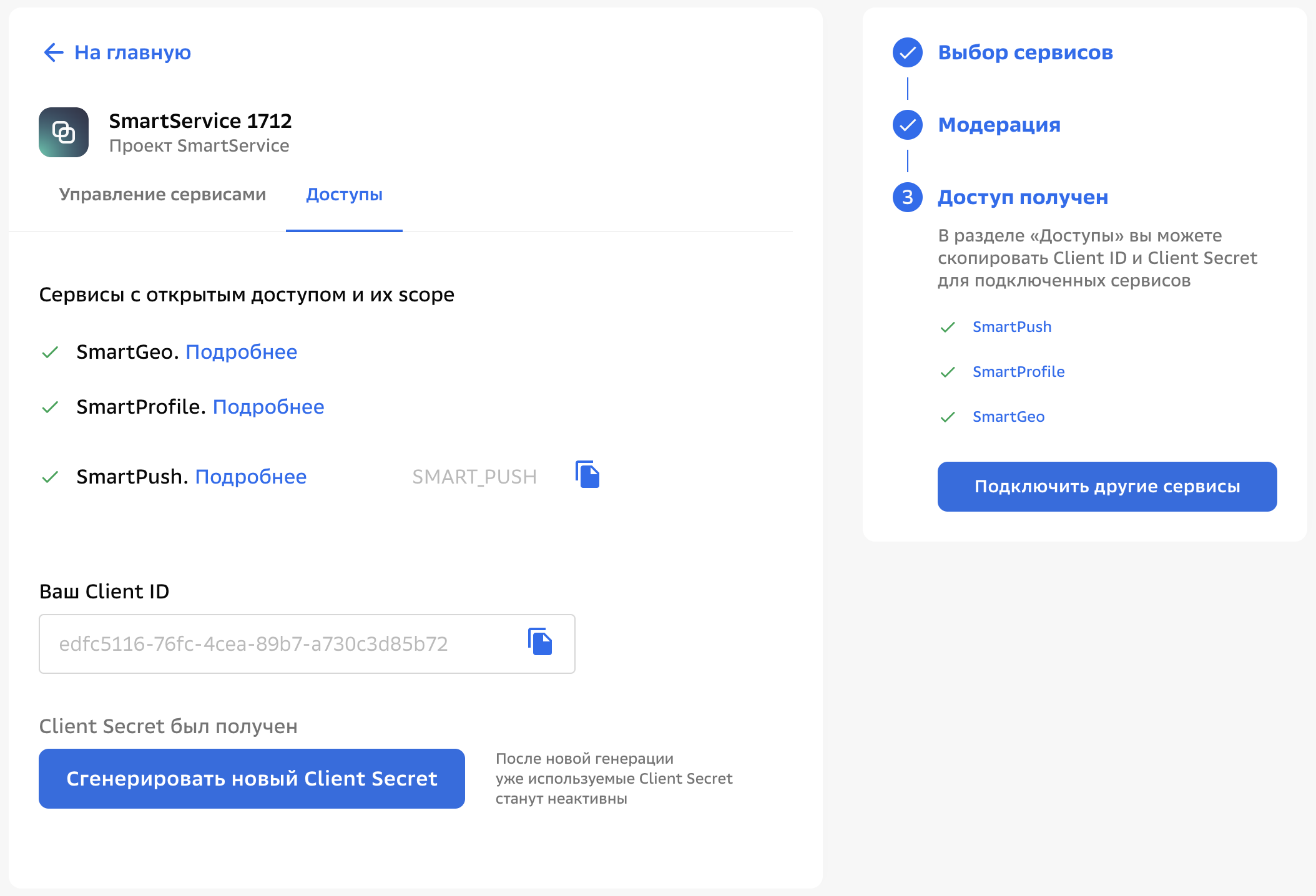Copy Client ID using the copy icon
The image size is (1316, 896).
point(540,641)
